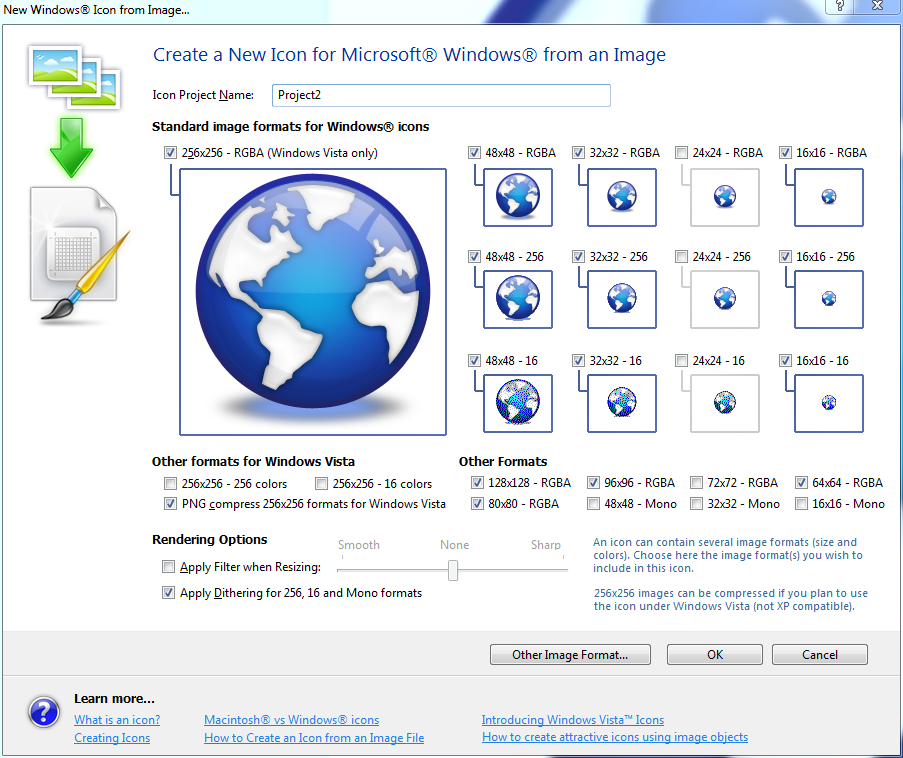Open the 'What is an icon?' link
This screenshot has height=758, width=903.
pyautogui.click(x=117, y=719)
